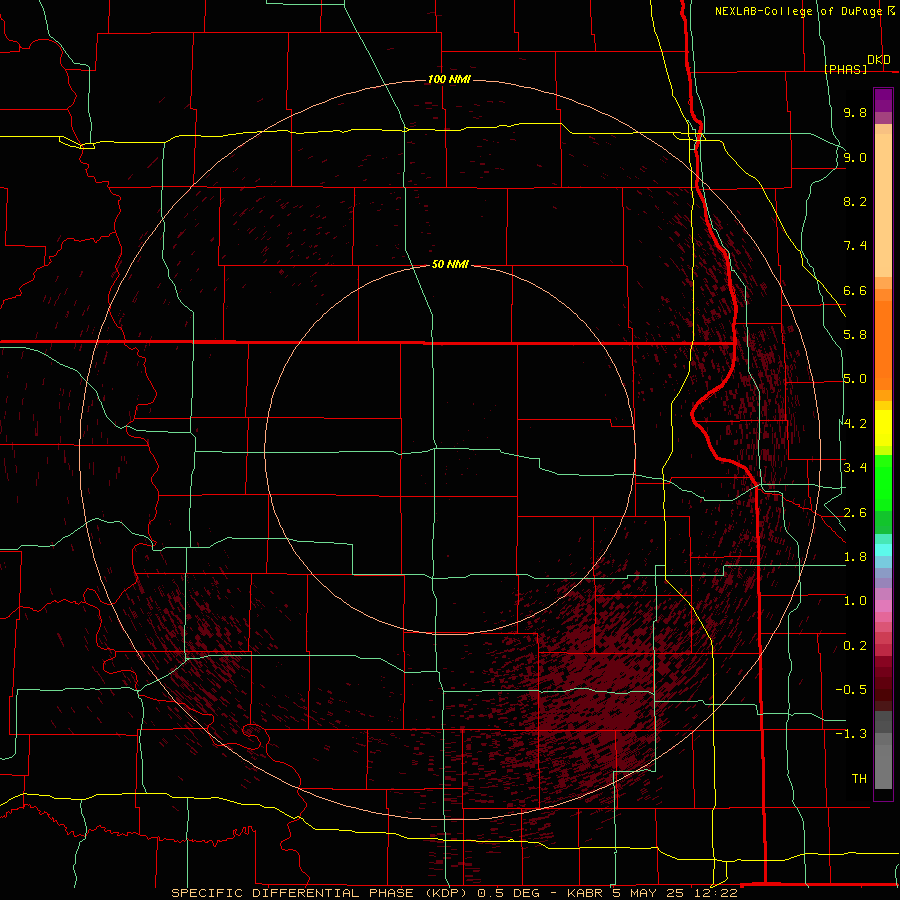Click the cyan band of the color bar
Screen dimensions: 900x900
click(x=883, y=550)
